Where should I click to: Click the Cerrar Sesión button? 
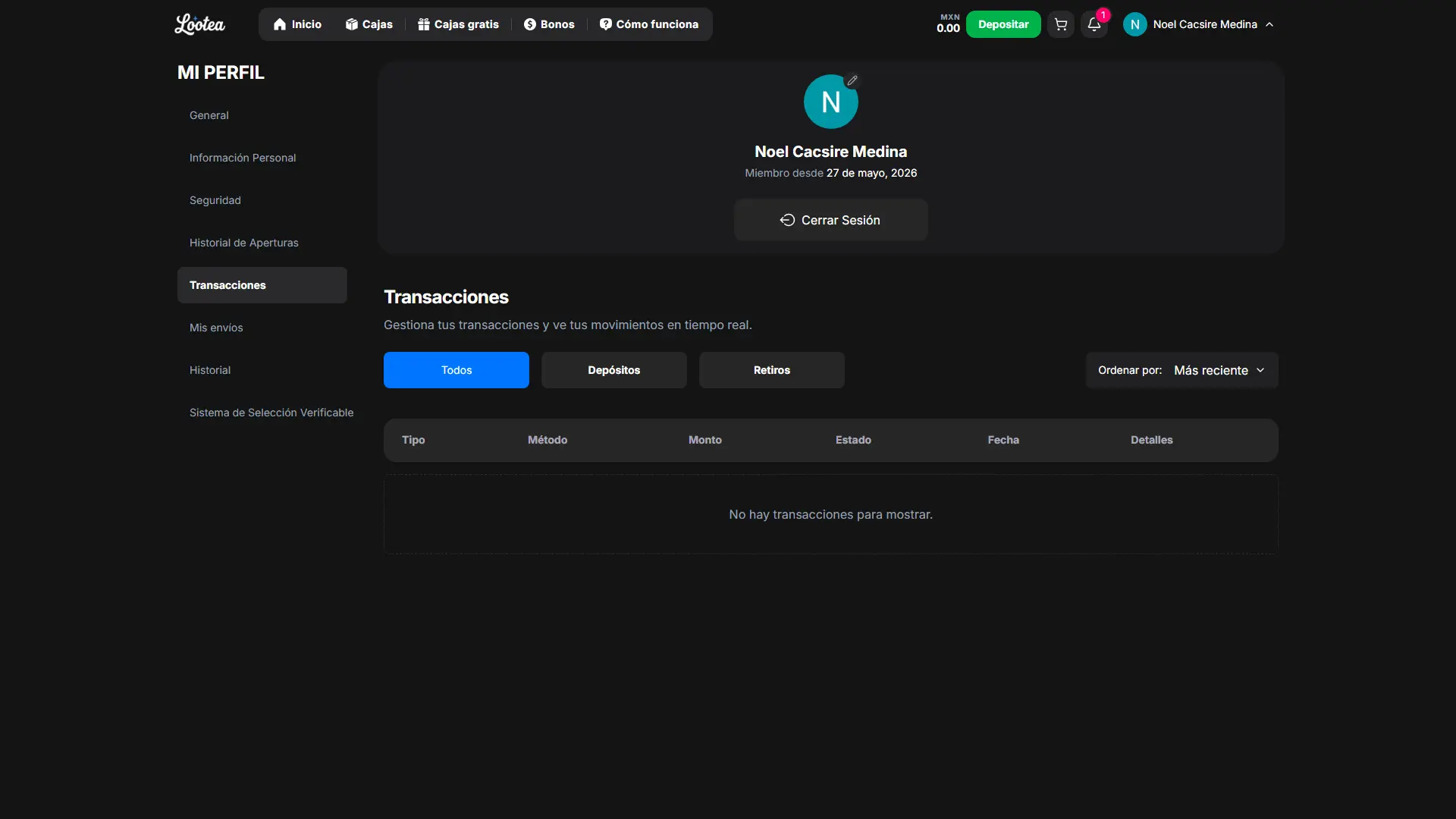tap(830, 220)
